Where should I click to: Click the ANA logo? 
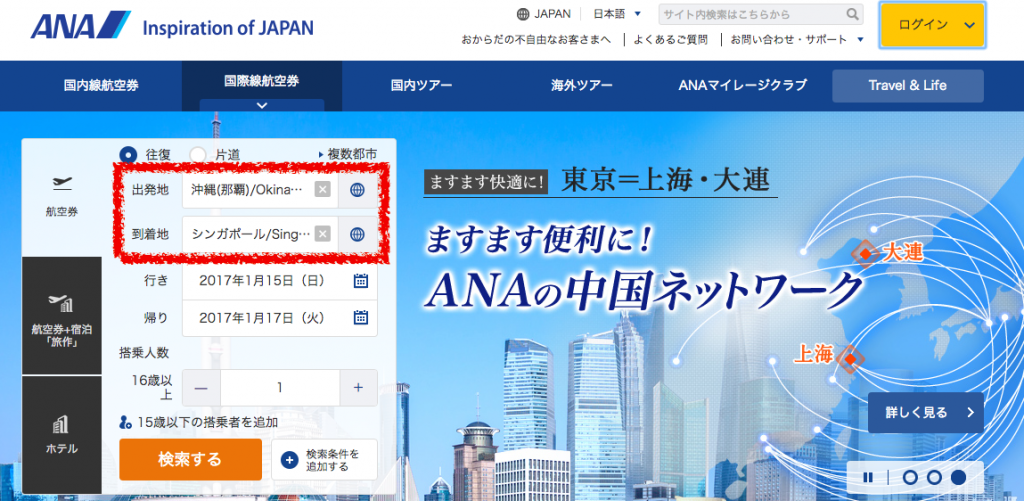(x=80, y=25)
